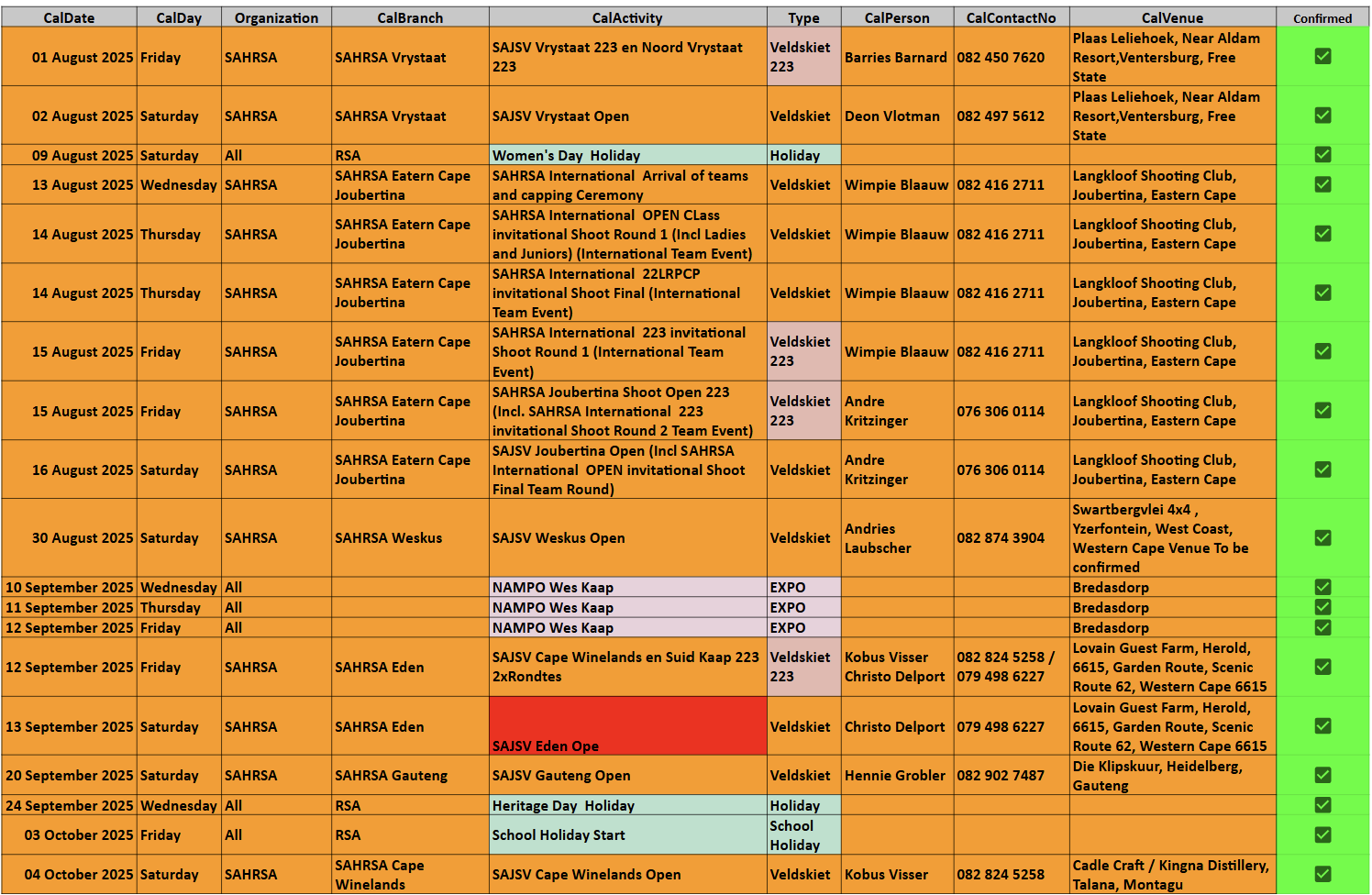The image size is (1372, 895).
Task: Toggle Confirmed box for 10 September NAMPO
Action: [x=1322, y=586]
